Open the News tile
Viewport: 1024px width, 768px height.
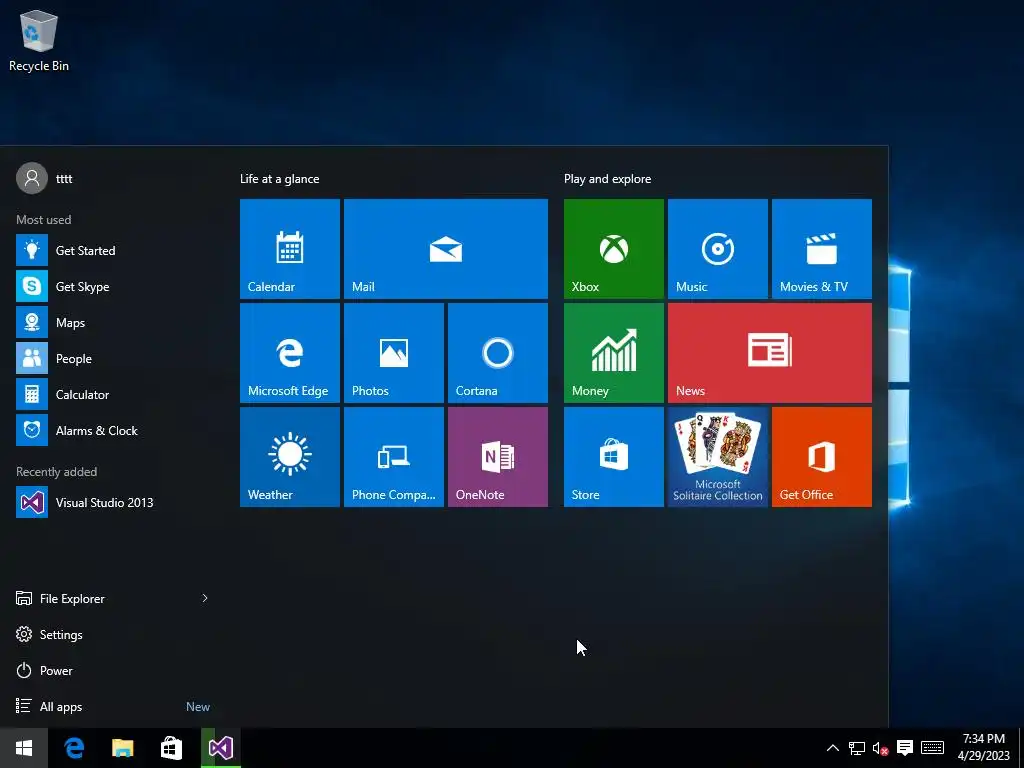(770, 353)
